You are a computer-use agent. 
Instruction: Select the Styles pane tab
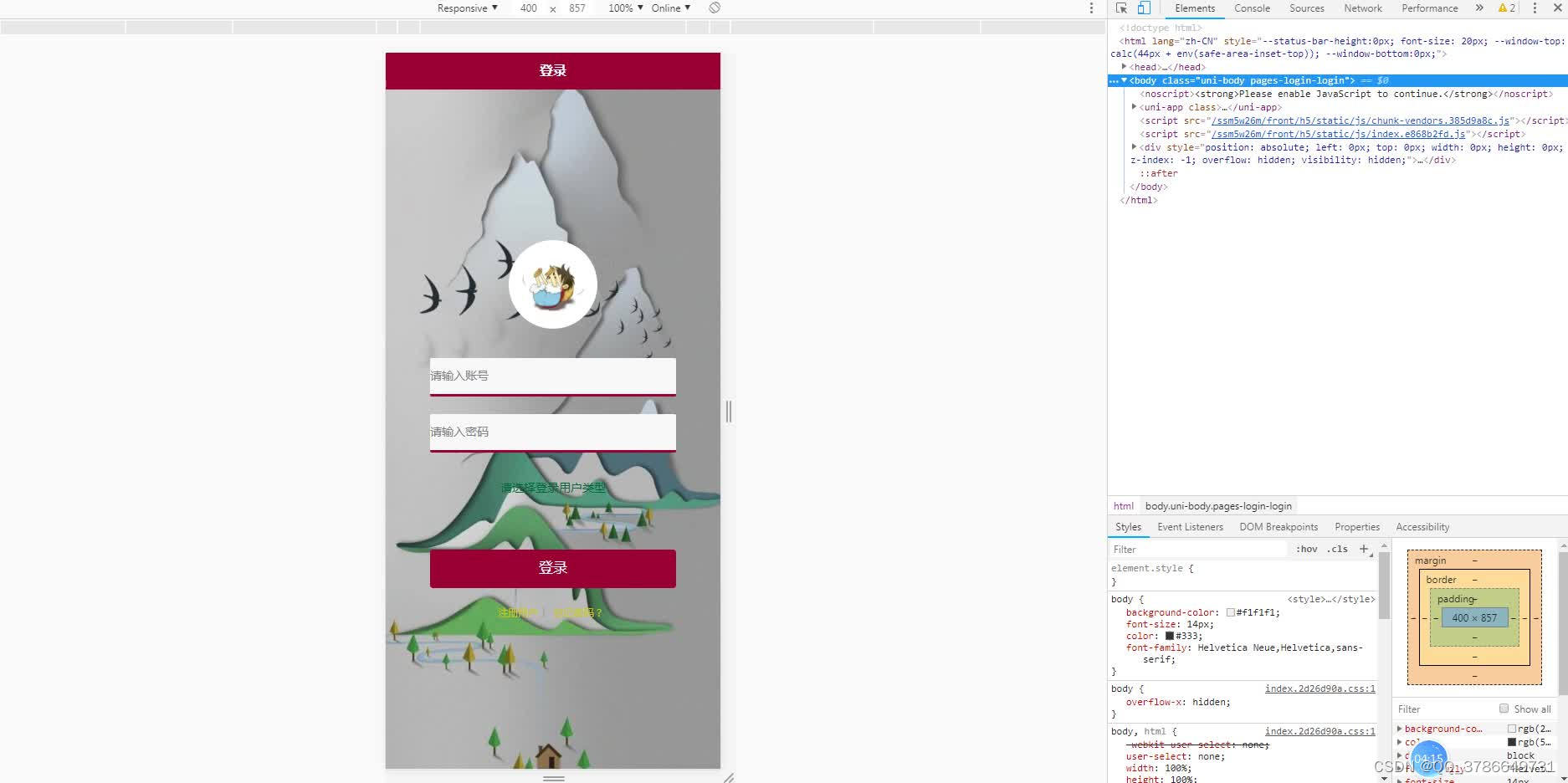[1128, 527]
